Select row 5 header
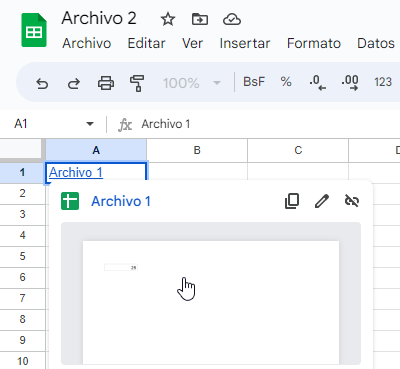This screenshot has height=369, width=400. pyautogui.click(x=22, y=256)
